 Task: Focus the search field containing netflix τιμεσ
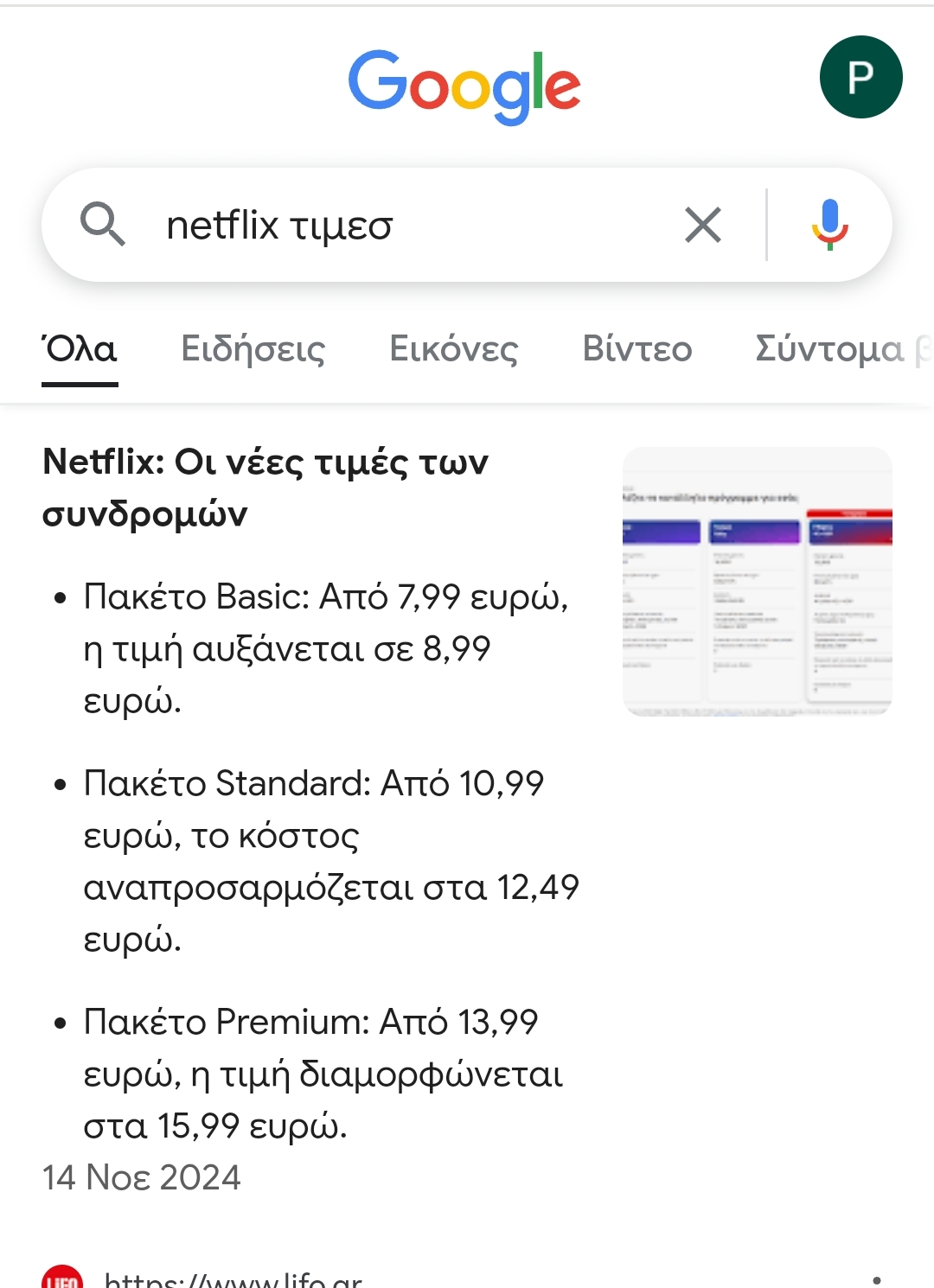(389, 226)
